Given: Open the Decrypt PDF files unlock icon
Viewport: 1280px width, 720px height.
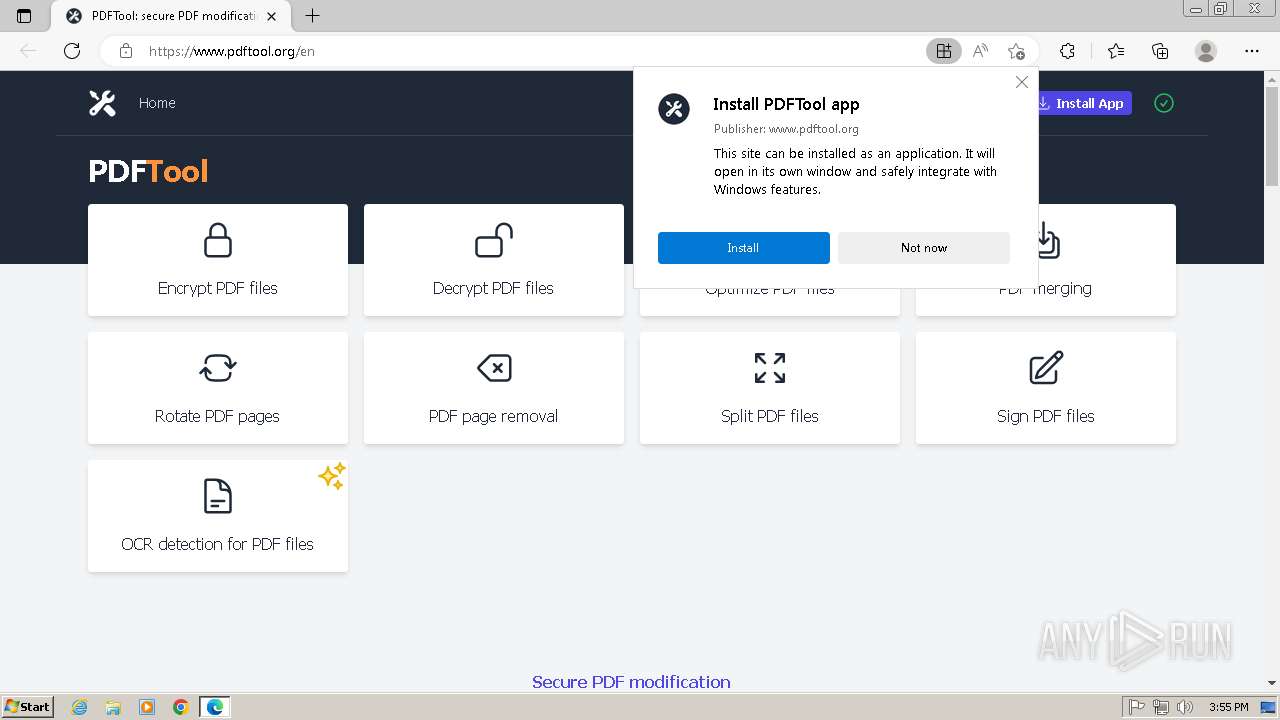Looking at the screenshot, I should click(x=494, y=240).
